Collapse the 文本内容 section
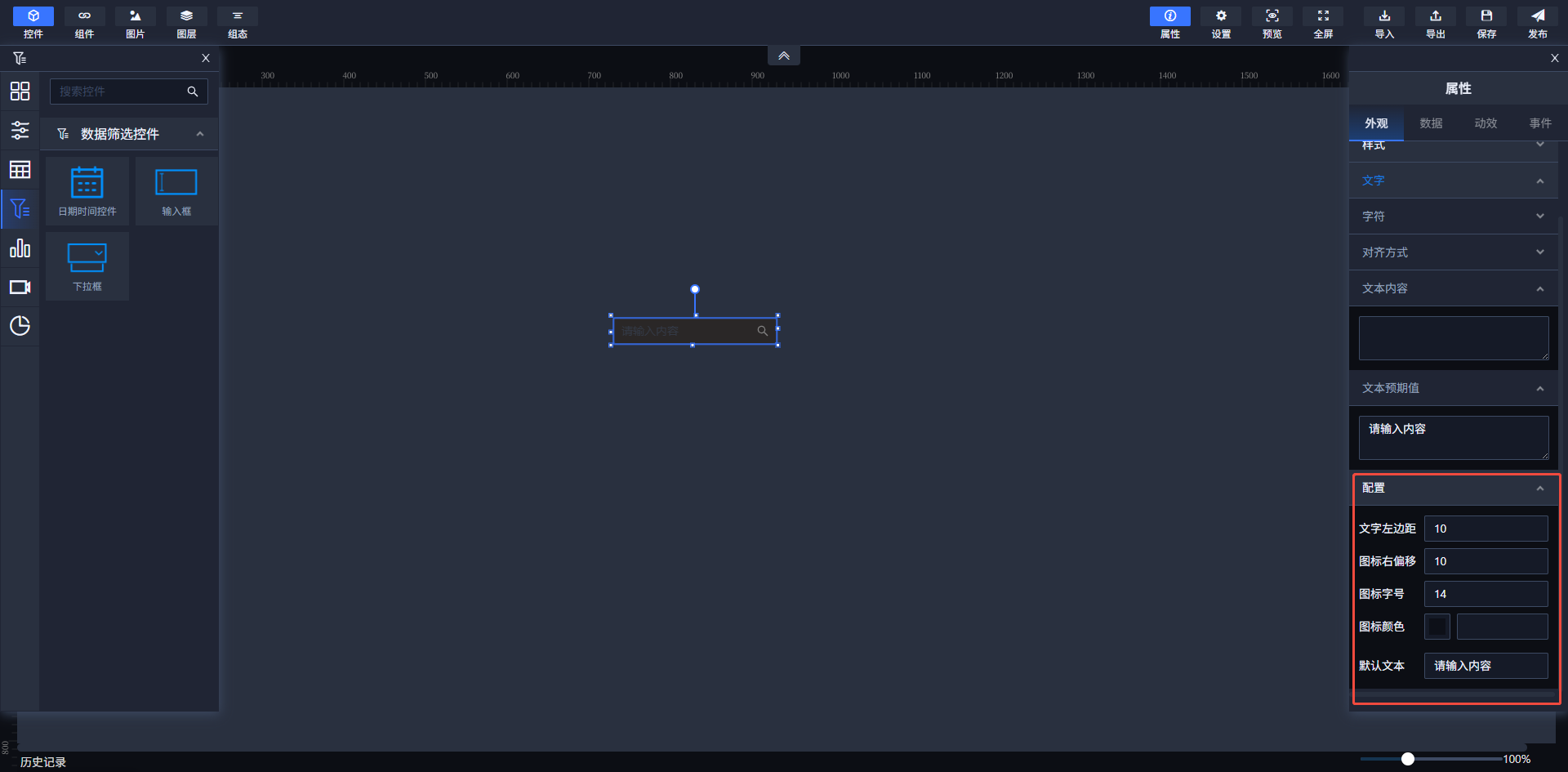Image resolution: width=1568 pixels, height=772 pixels. (x=1454, y=288)
